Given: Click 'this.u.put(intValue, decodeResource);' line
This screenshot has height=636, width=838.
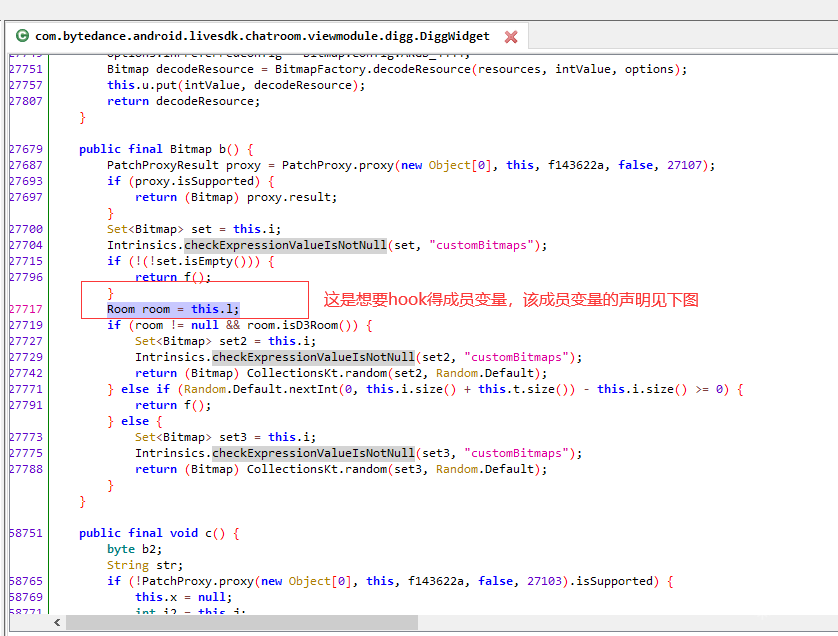Looking at the screenshot, I should pos(236,86).
